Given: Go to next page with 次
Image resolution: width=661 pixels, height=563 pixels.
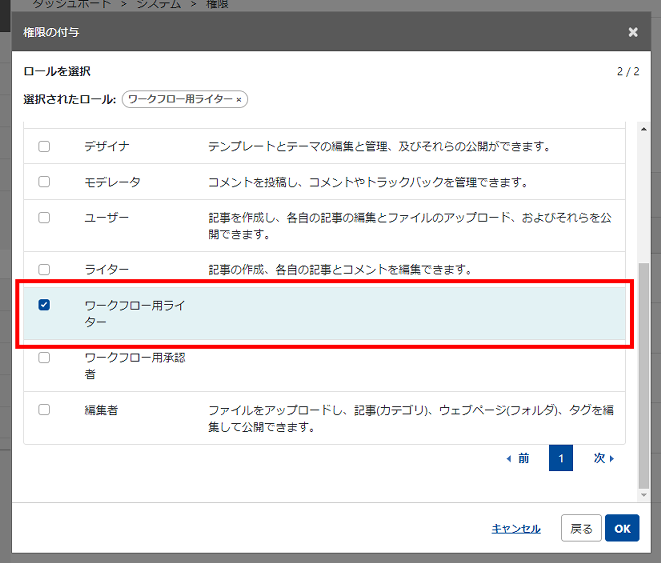Looking at the screenshot, I should [604, 458].
